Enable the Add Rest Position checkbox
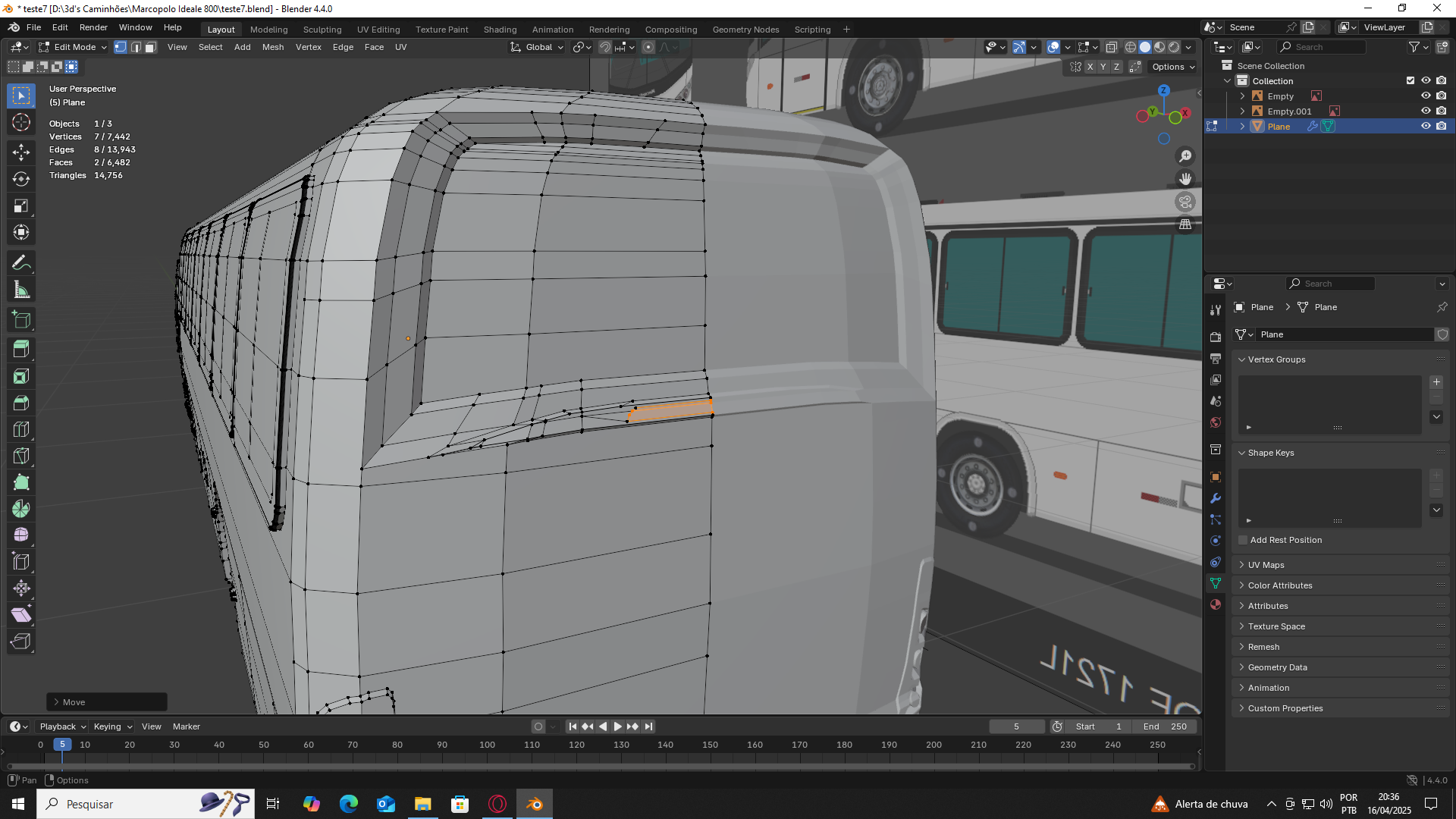 (x=1243, y=540)
